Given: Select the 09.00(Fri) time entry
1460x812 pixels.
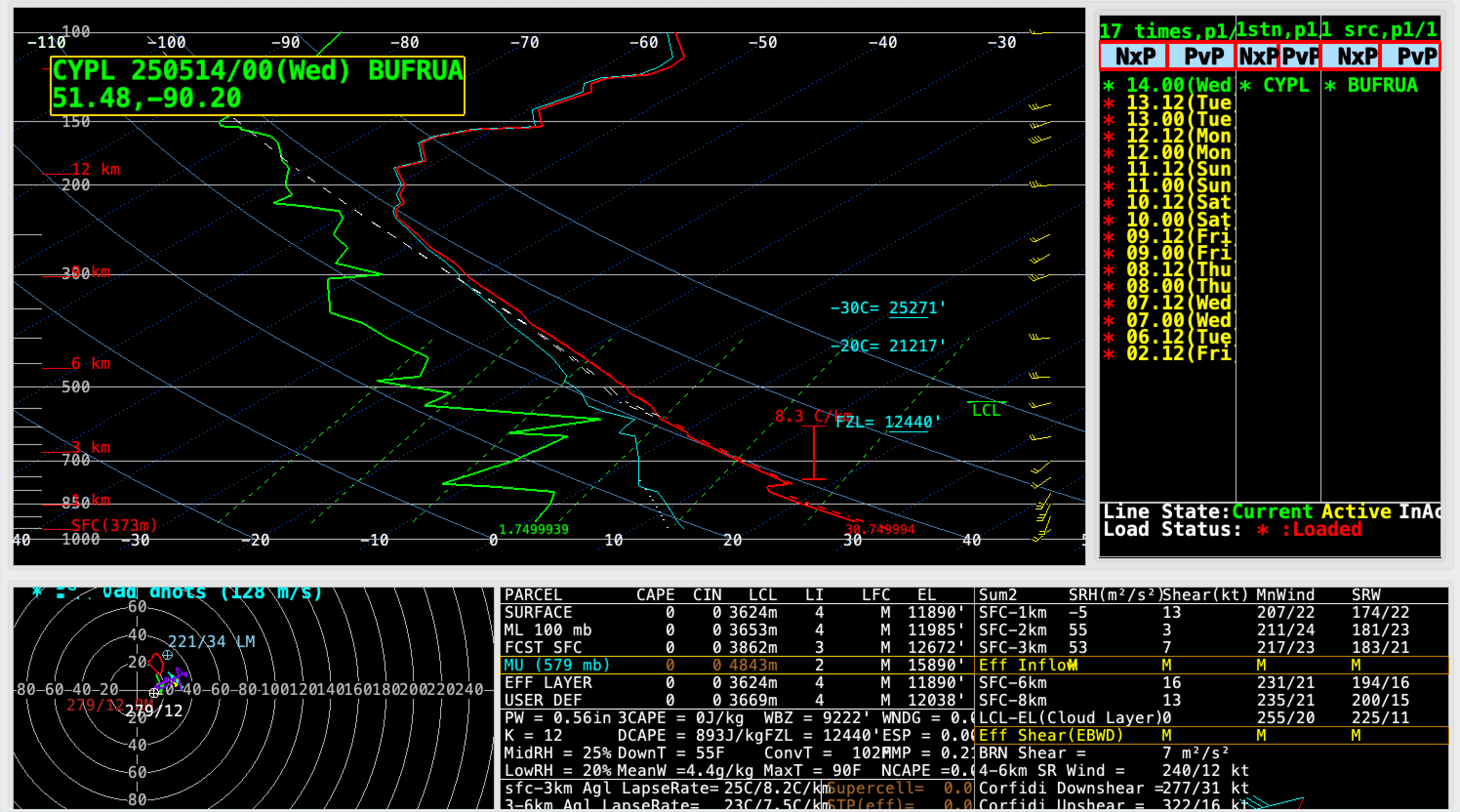Looking at the screenshot, I should [x=1168, y=253].
